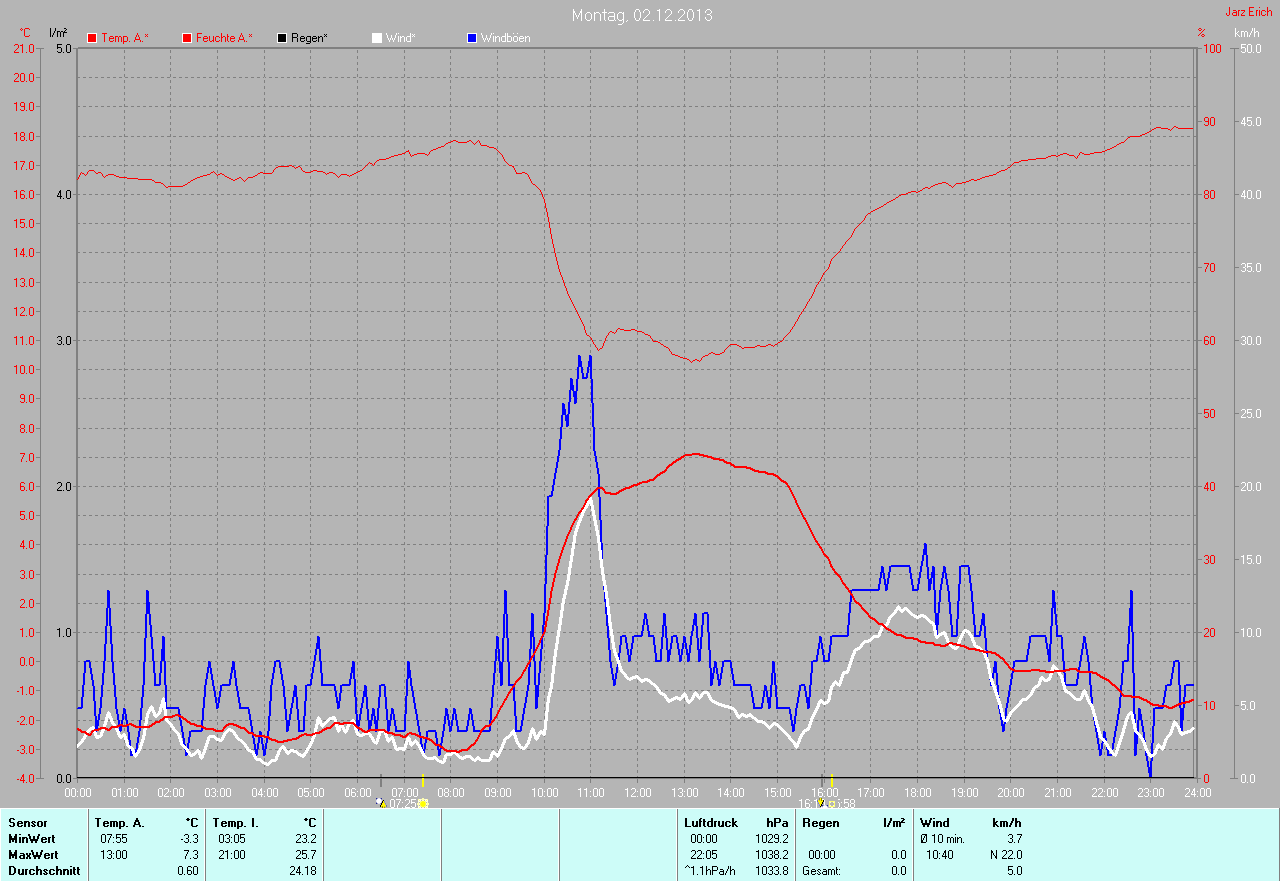Click the sunrise sun icon at 07:25
This screenshot has width=1280, height=881.
[x=424, y=803]
